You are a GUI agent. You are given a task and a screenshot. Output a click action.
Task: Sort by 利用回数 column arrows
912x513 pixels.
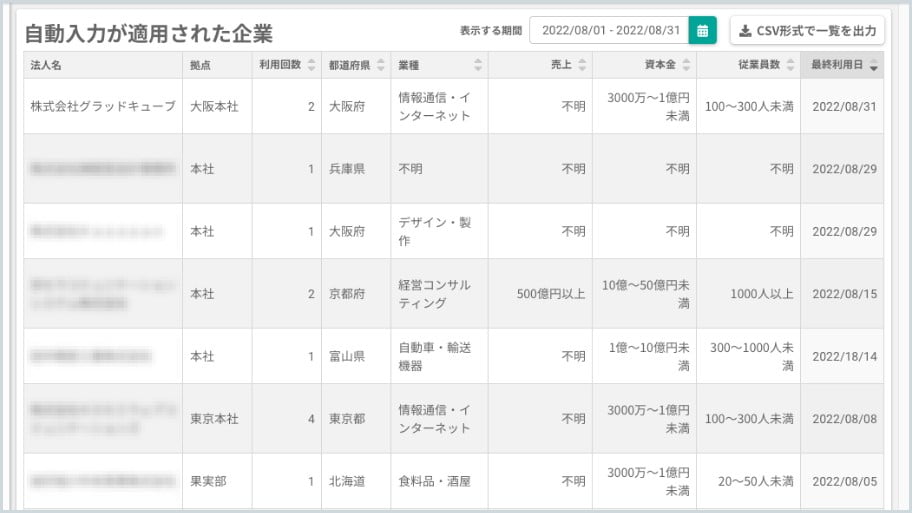[312, 65]
